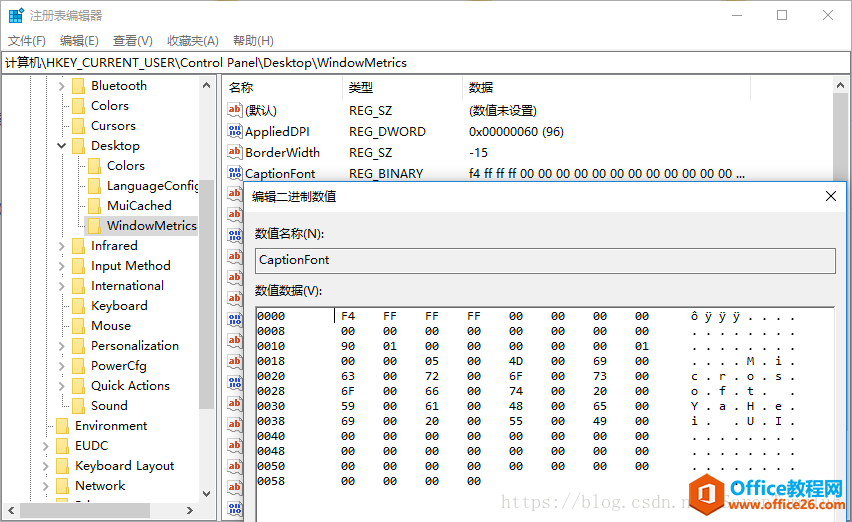This screenshot has width=852, height=522.
Task: Click the PowerCfg folder icon
Action: [x=79, y=366]
